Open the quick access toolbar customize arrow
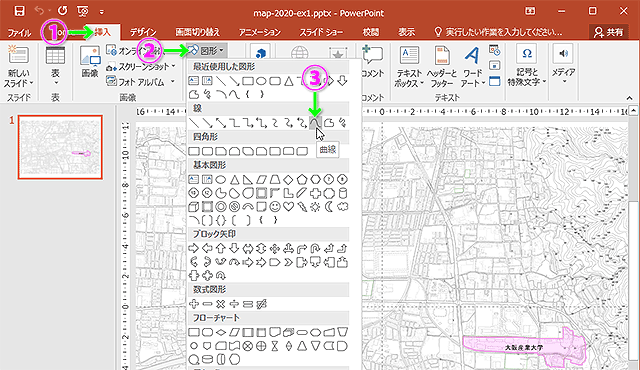Image resolution: width=640 pixels, height=370 pixels. (102, 12)
